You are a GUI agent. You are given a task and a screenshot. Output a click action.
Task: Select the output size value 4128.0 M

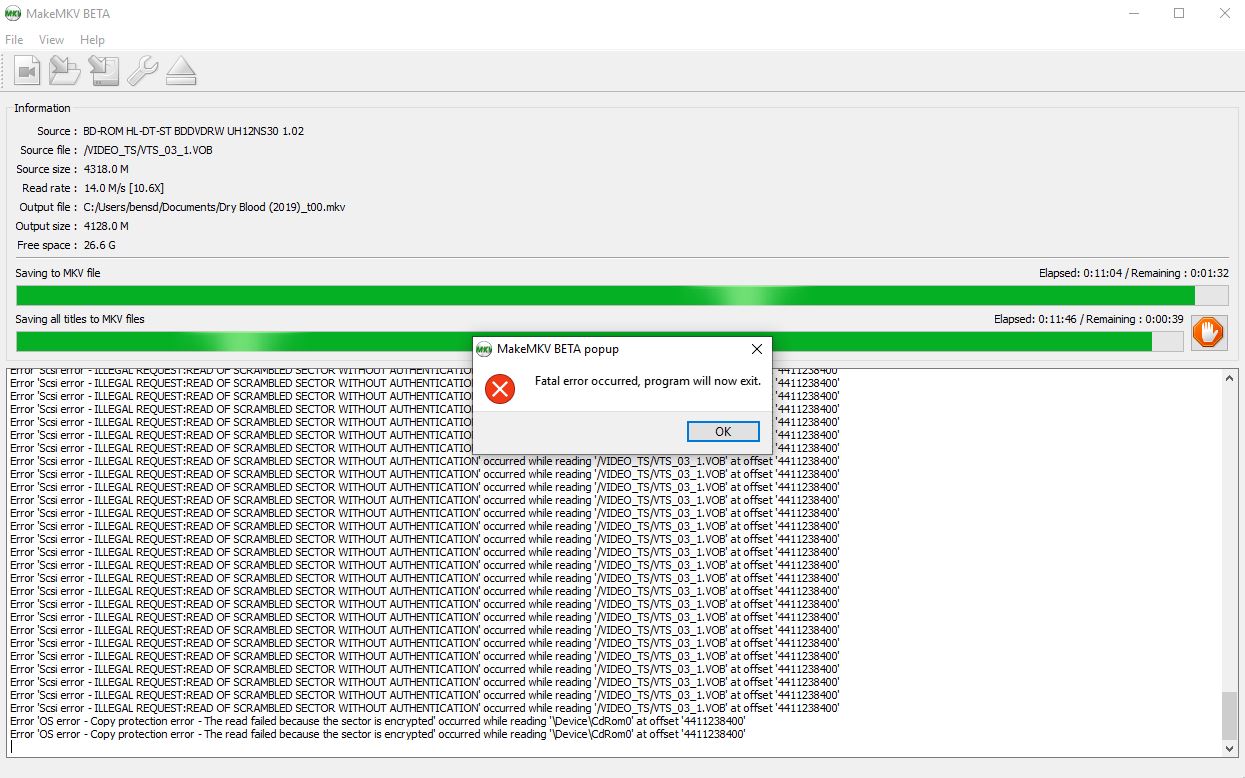click(x=106, y=226)
